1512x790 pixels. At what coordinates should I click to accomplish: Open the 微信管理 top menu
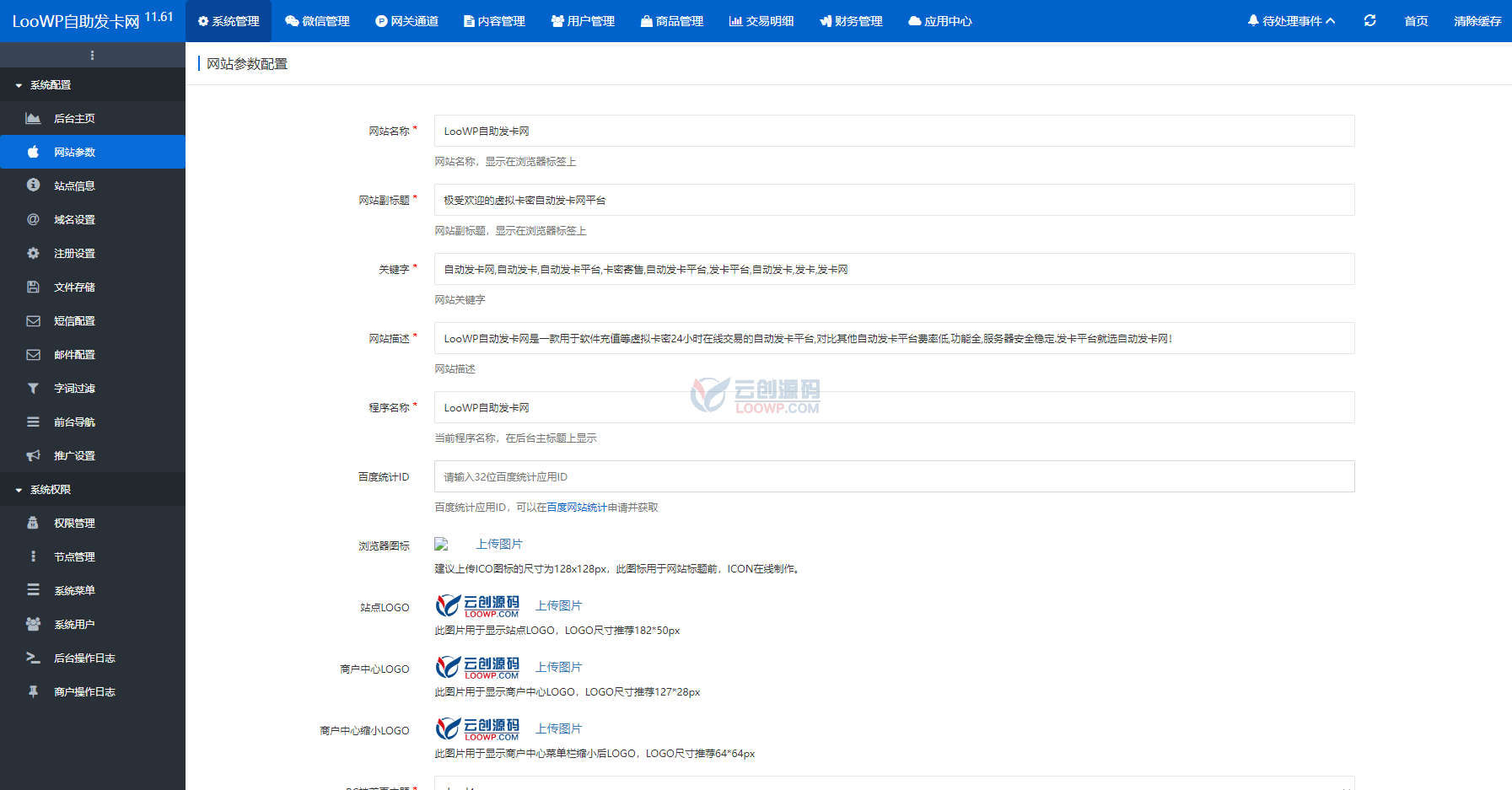(317, 21)
